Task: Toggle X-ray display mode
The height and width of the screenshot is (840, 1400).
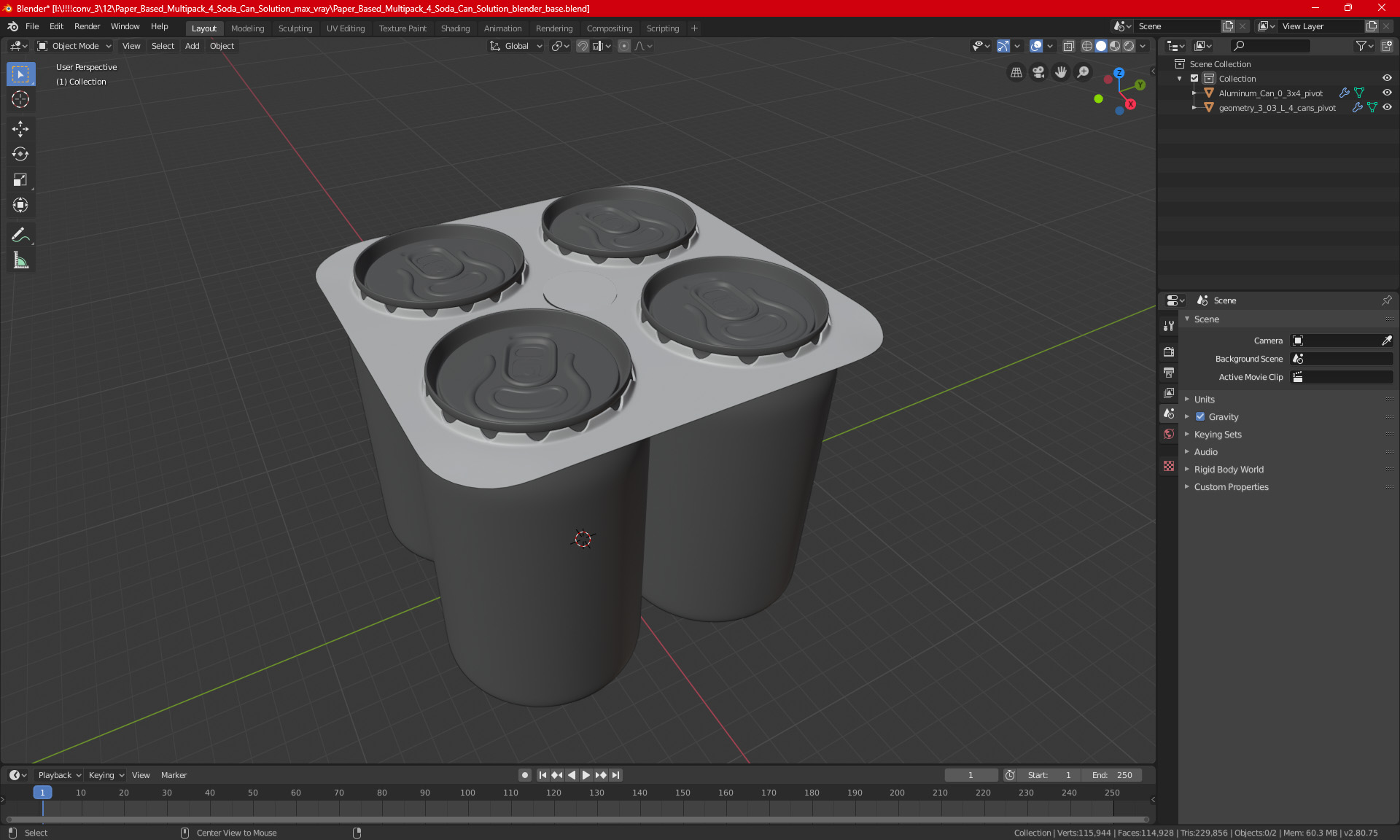Action: (x=1068, y=46)
